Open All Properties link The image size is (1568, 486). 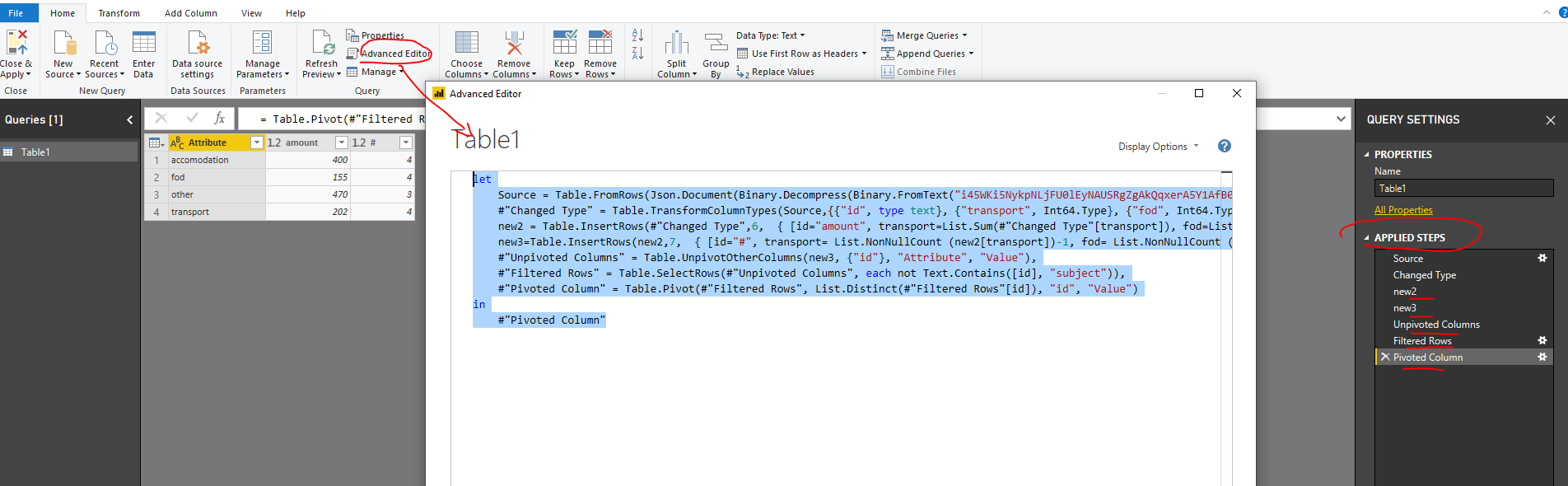click(x=1403, y=210)
